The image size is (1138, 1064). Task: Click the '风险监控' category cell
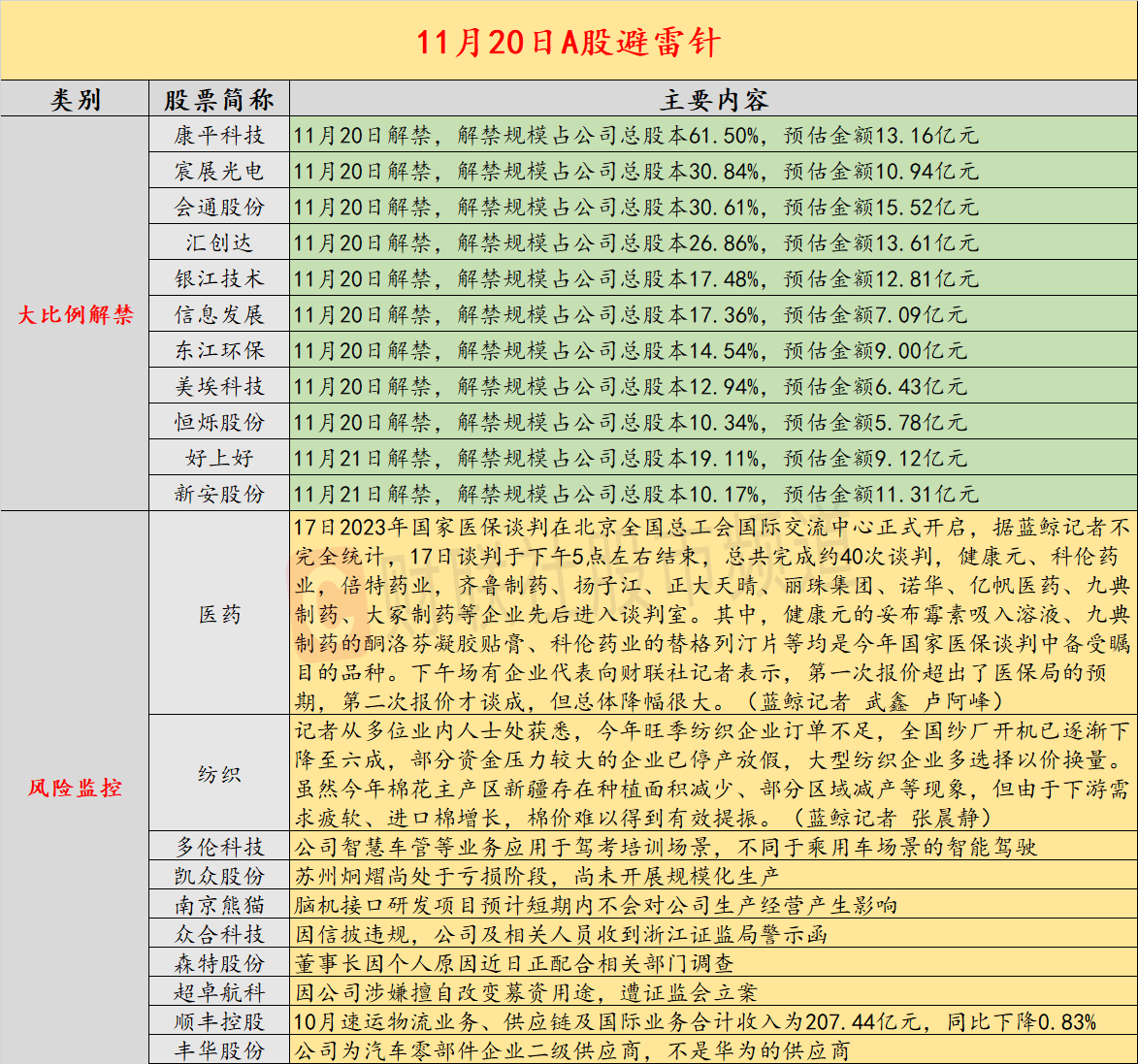(x=75, y=788)
